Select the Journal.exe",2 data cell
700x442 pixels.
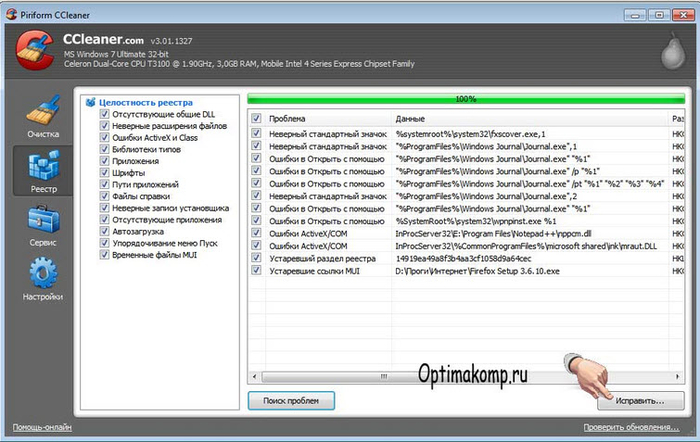[x=486, y=196]
